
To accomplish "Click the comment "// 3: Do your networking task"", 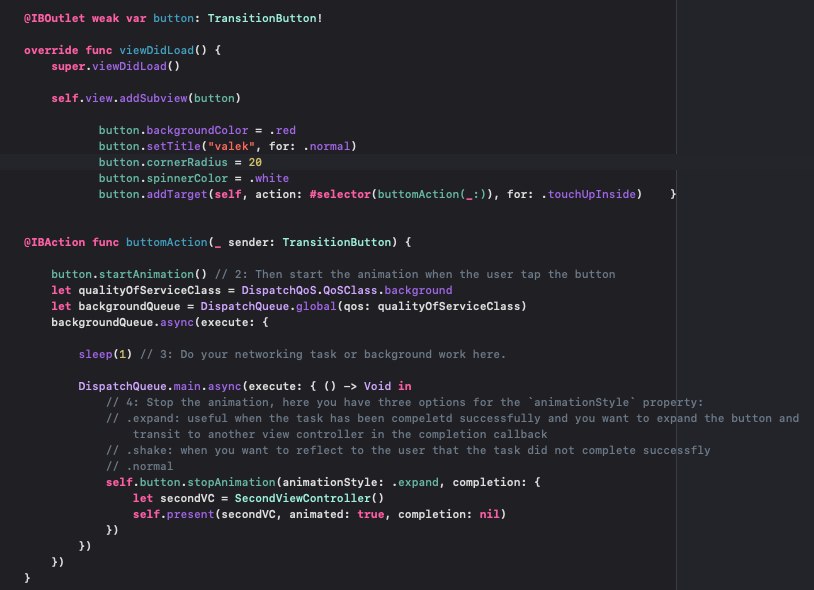I will [323, 354].
